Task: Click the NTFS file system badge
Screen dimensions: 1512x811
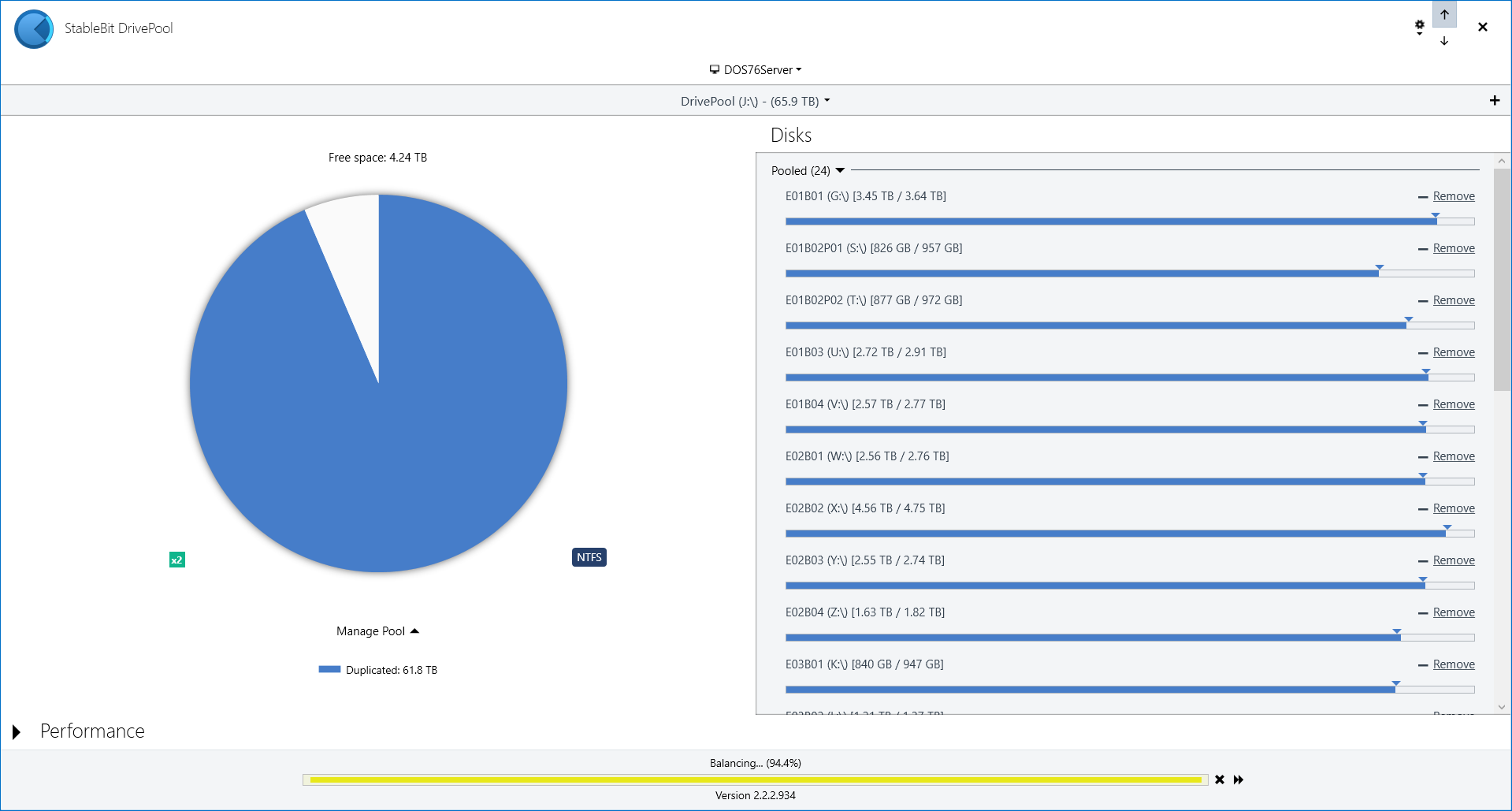Action: tap(589, 557)
